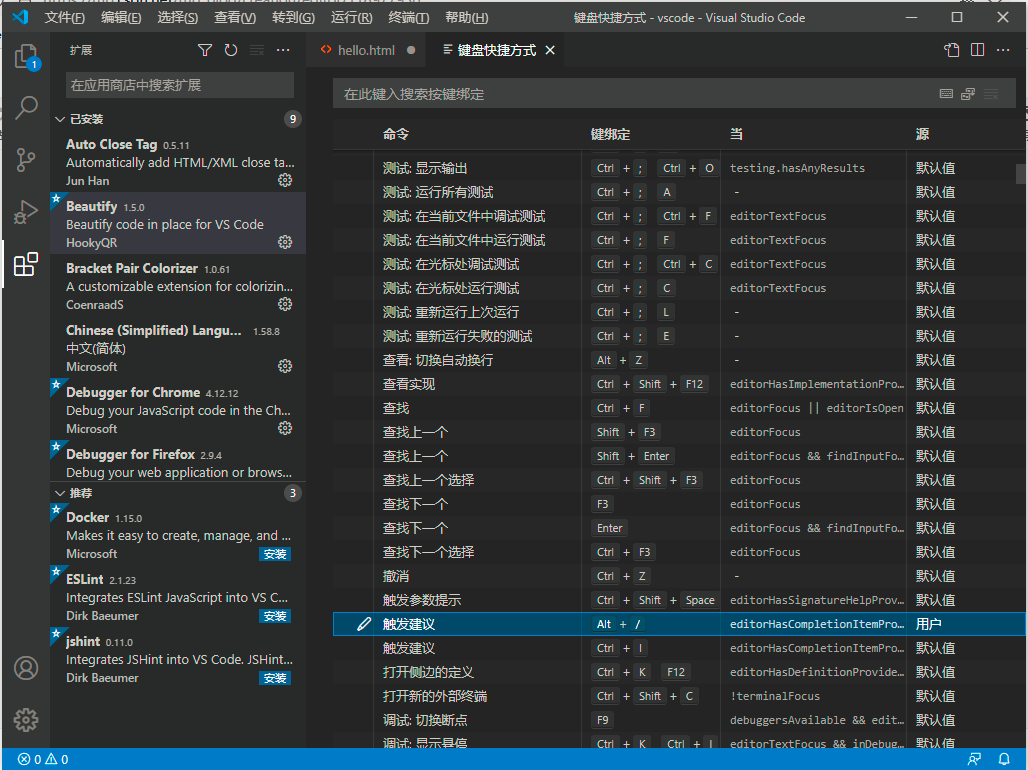This screenshot has width=1028, height=770.
Task: Click the 键绑定 column header
Action: point(610,134)
